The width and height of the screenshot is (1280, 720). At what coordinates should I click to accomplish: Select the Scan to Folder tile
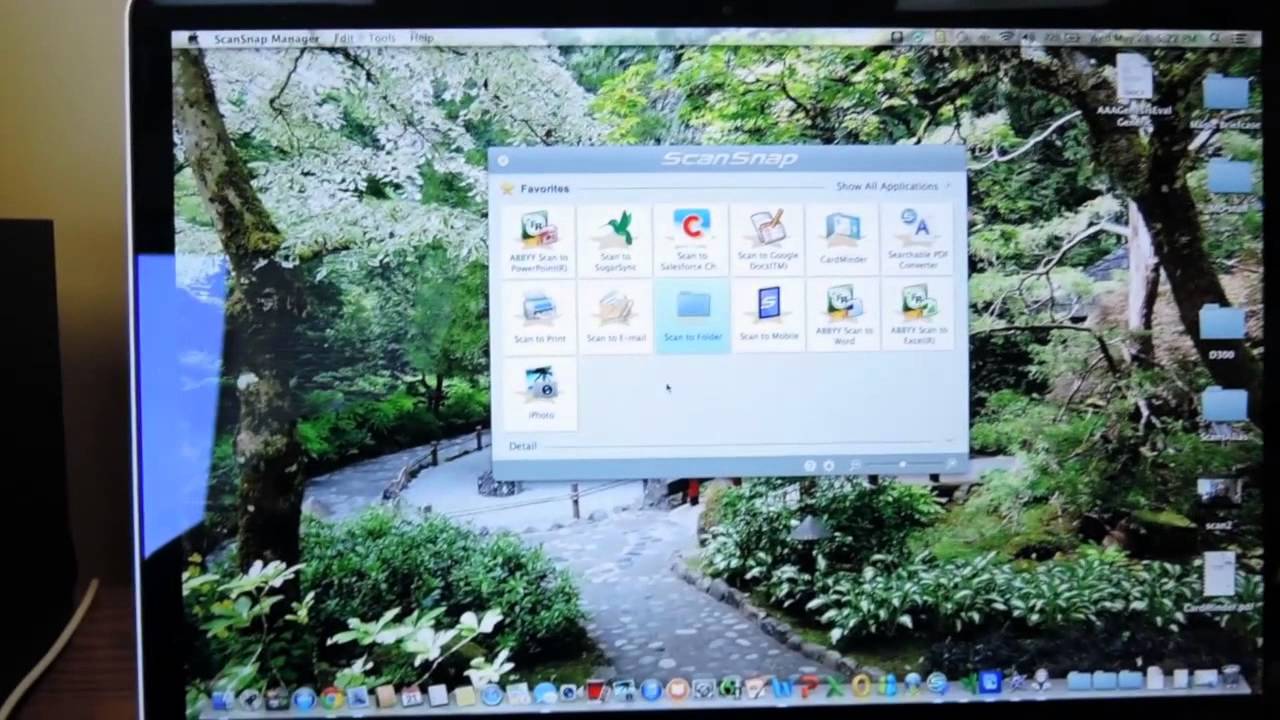pyautogui.click(x=692, y=315)
